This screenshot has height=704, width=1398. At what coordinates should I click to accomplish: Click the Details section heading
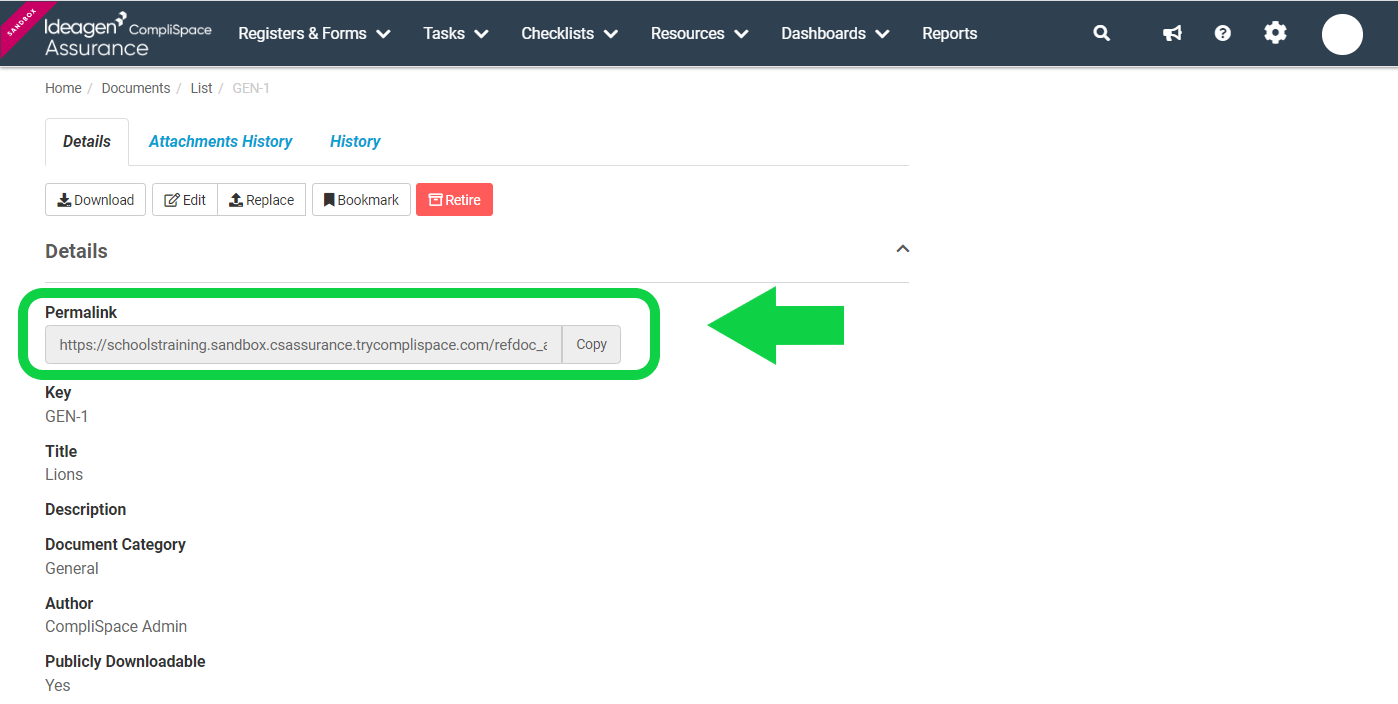(x=76, y=251)
